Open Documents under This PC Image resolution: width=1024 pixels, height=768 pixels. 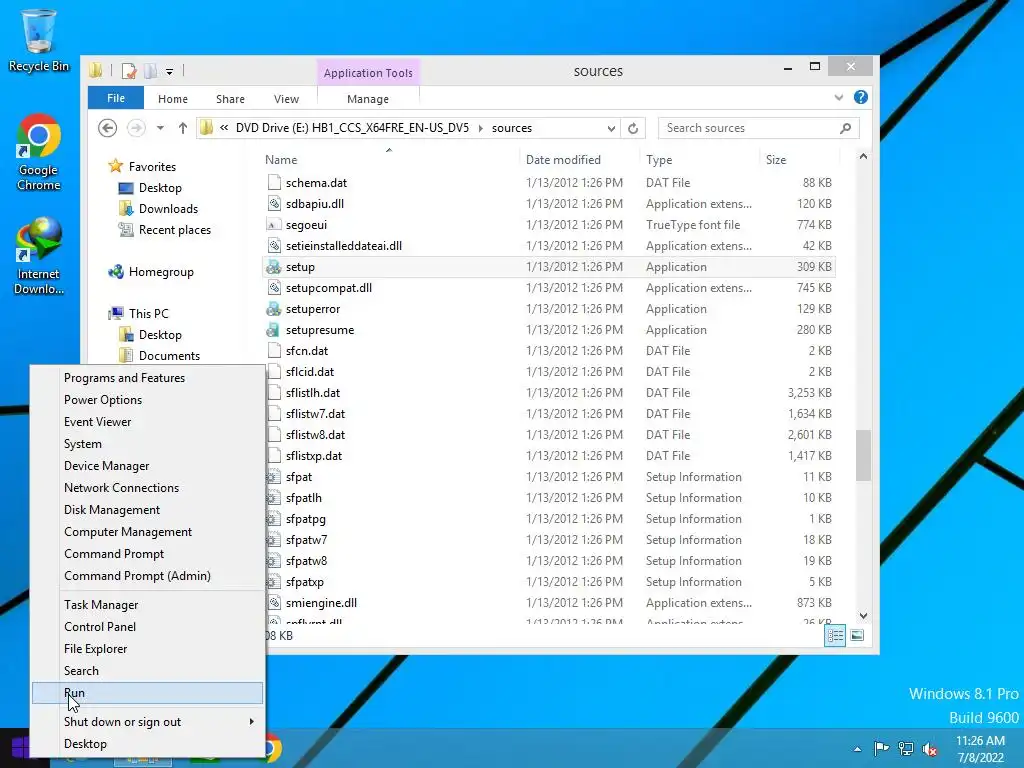(169, 356)
